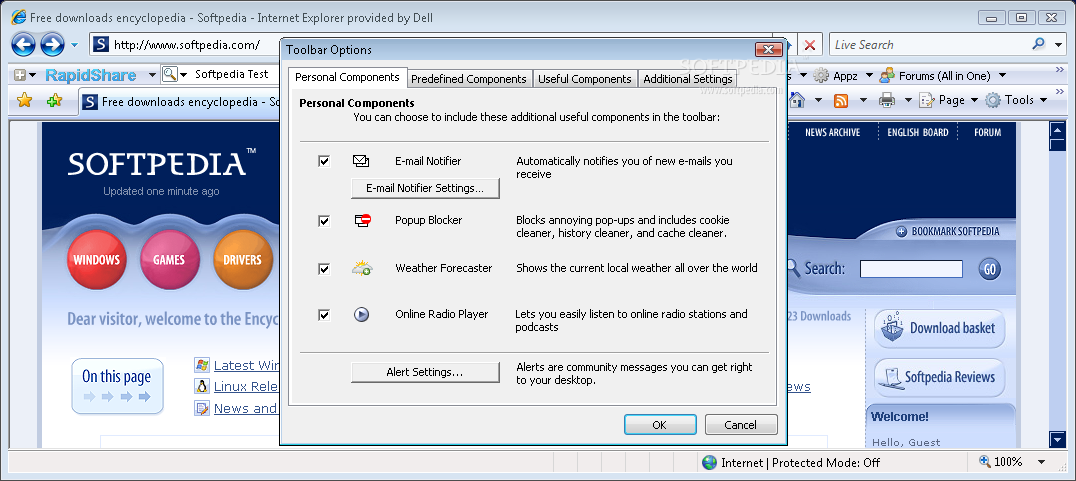Click the Live Search magnifier icon
Screen dimensions: 1076x481
pyautogui.click(x=1038, y=45)
